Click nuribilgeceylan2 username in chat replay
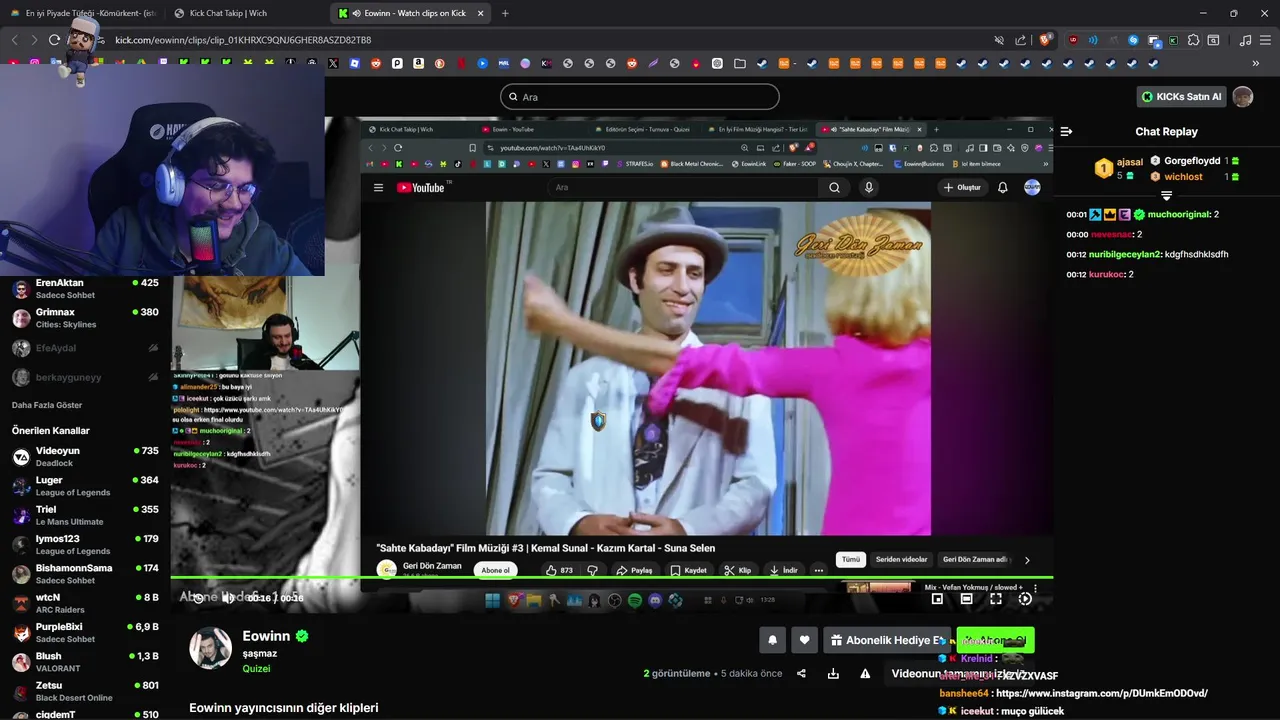The height and width of the screenshot is (720, 1280). [x=1125, y=254]
